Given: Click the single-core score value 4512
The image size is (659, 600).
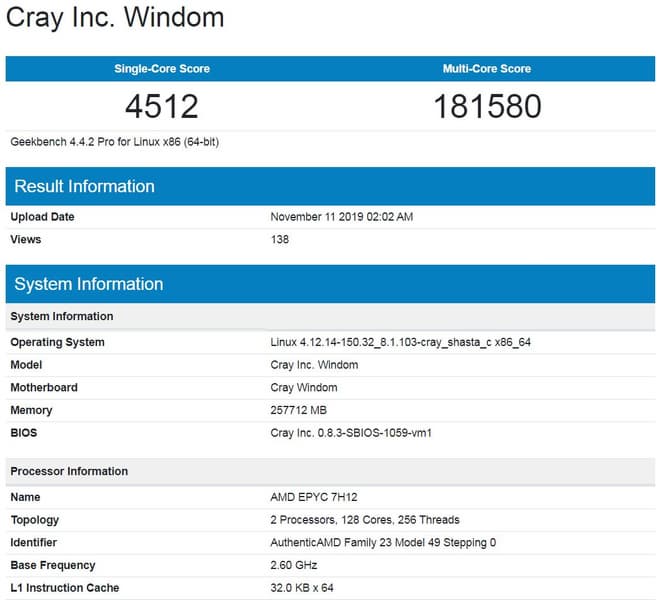Looking at the screenshot, I should (x=162, y=105).
